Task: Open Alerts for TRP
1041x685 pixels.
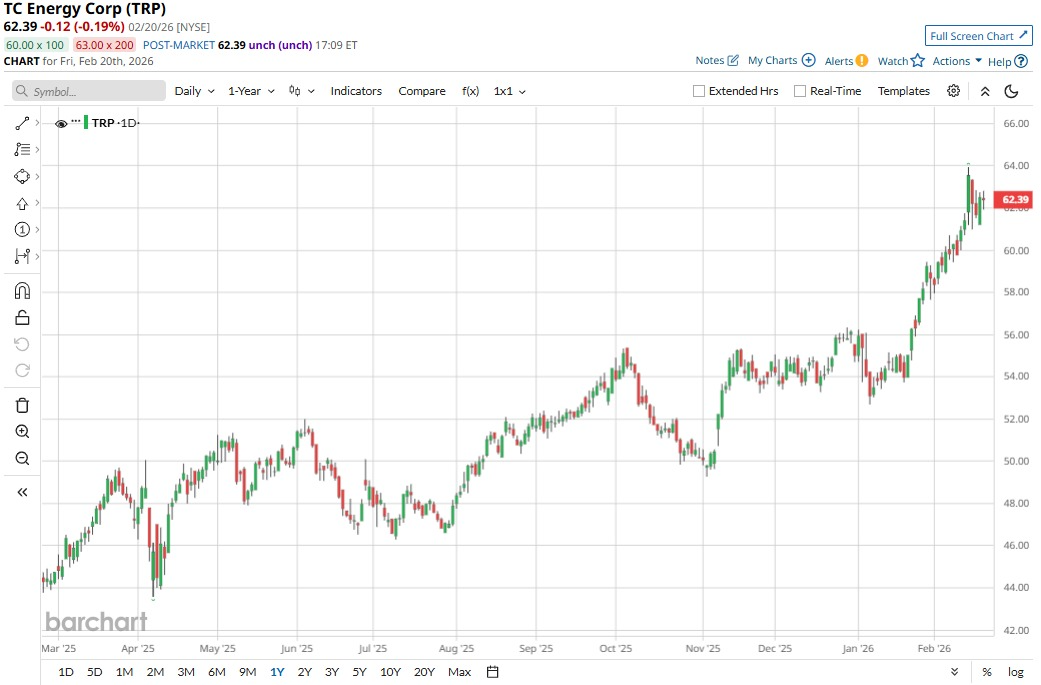Action: (x=846, y=61)
